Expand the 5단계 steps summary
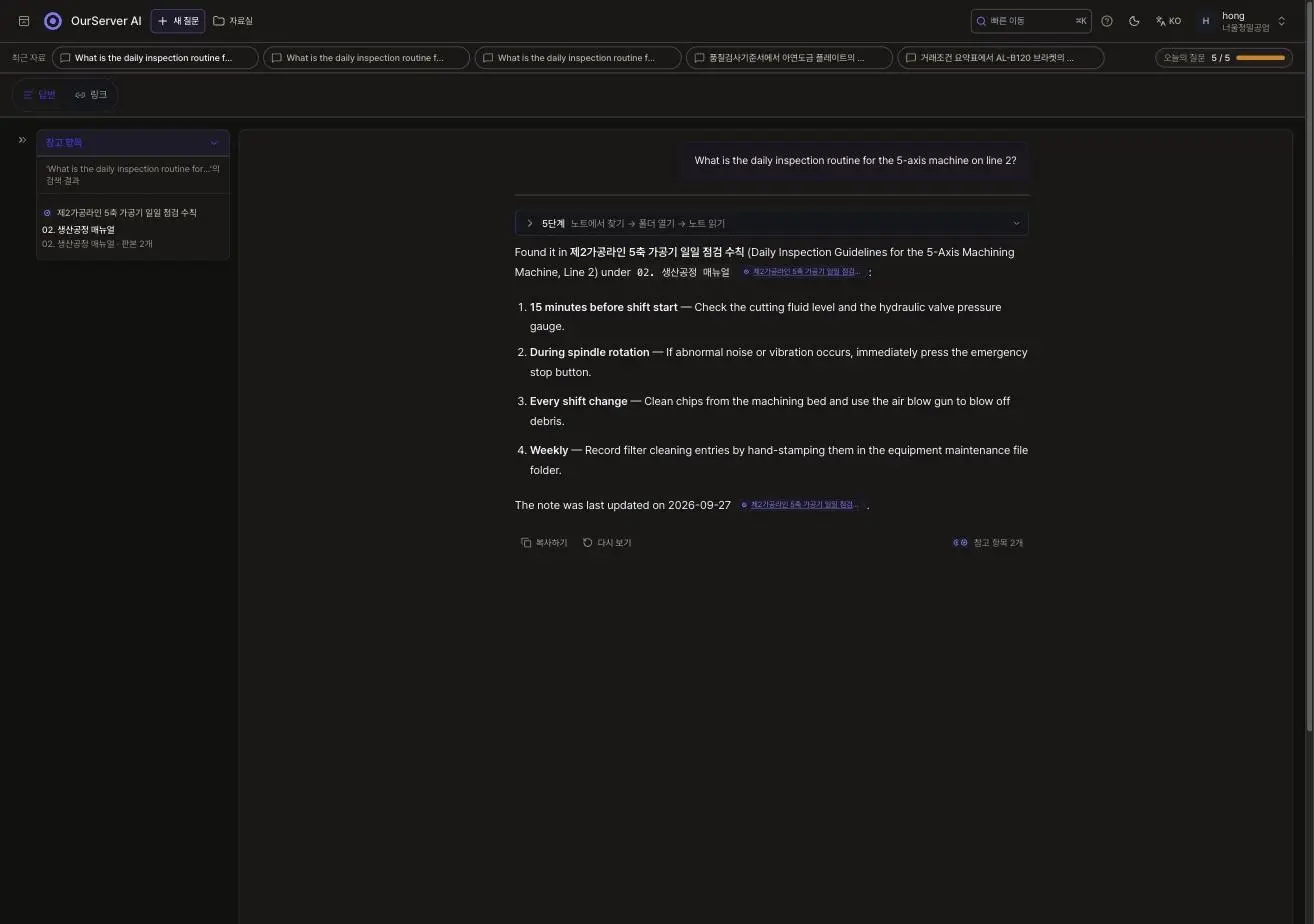 click(x=772, y=223)
